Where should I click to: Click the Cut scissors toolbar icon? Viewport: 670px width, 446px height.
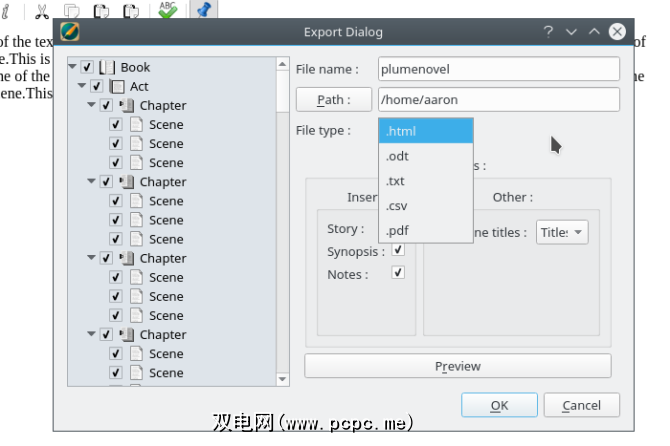[x=41, y=11]
